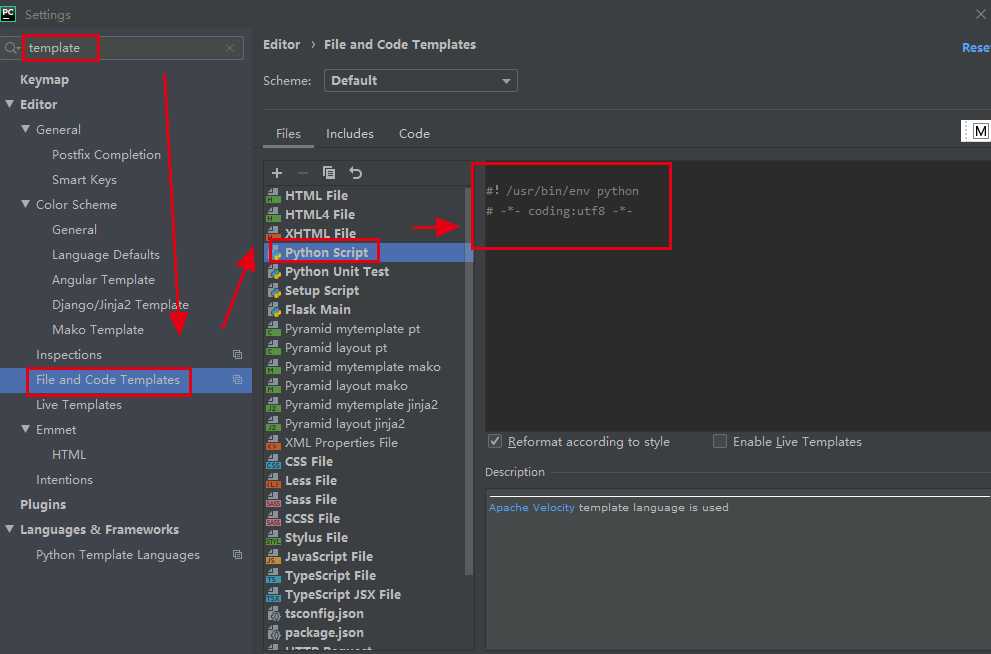Collapse the Languages & Frameworks section
The image size is (991, 654).
point(10,530)
